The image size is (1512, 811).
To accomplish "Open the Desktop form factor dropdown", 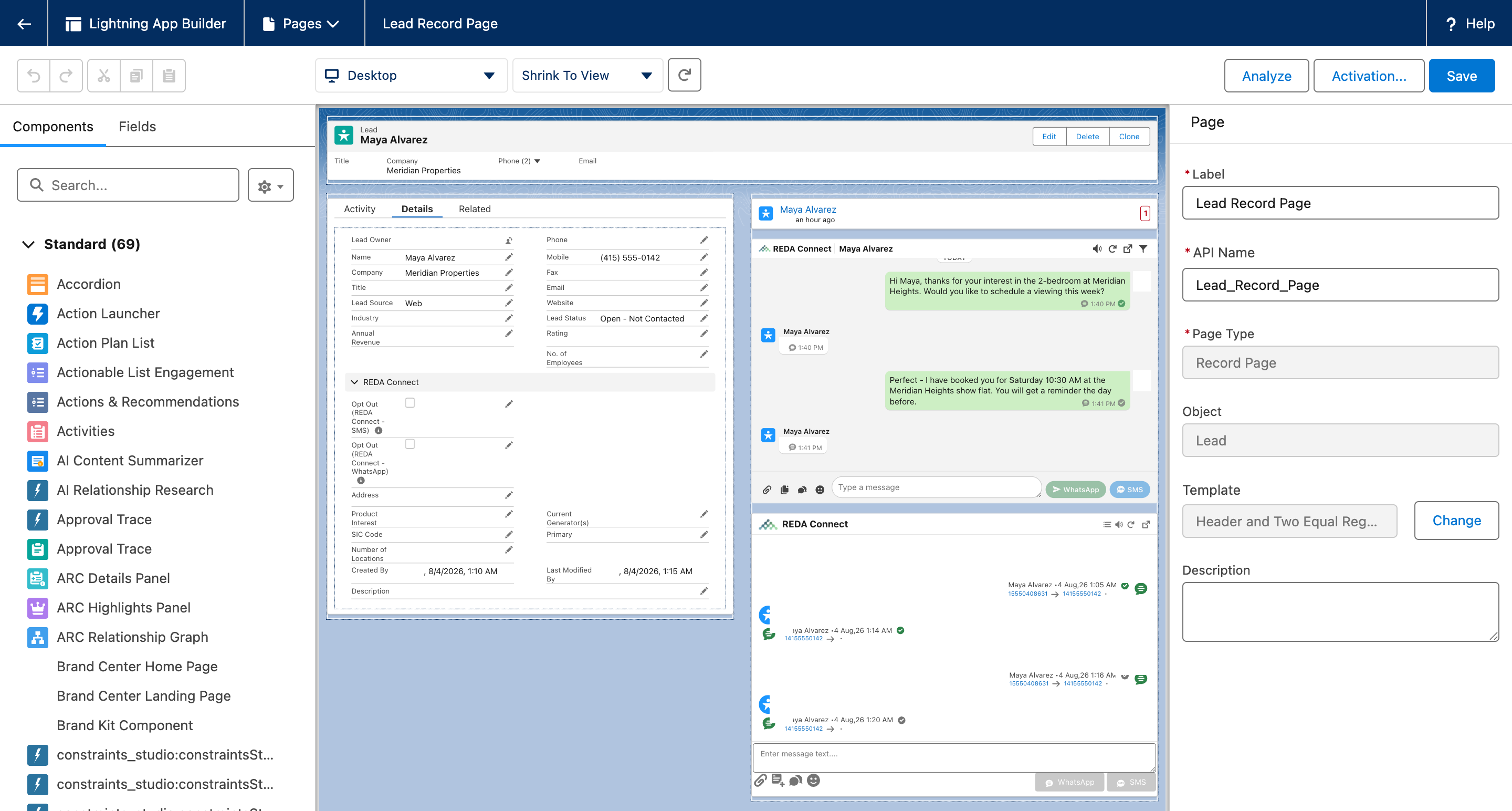I will [x=411, y=75].
